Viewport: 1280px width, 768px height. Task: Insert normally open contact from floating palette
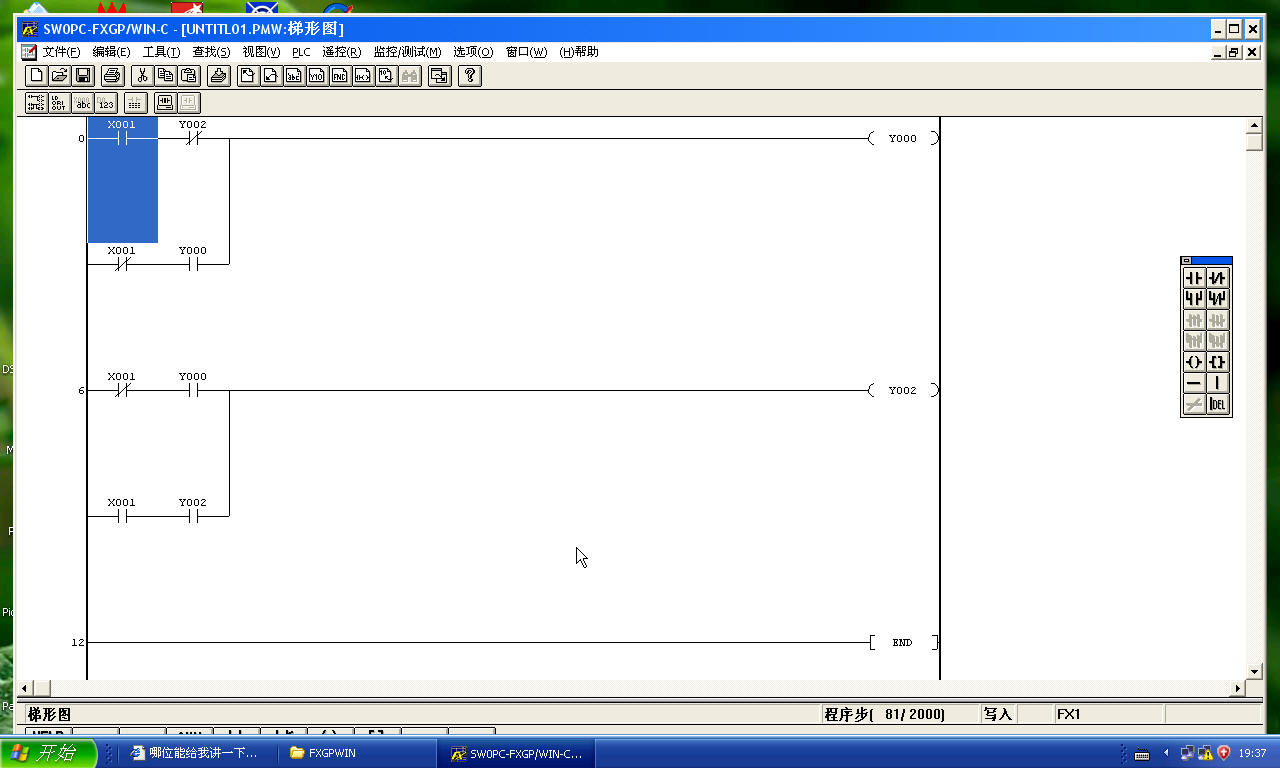point(1194,278)
